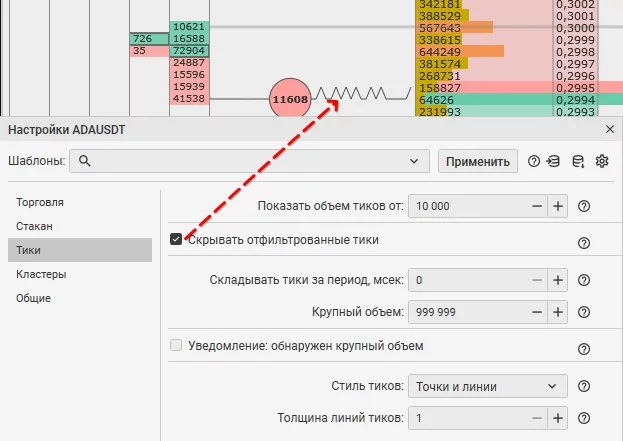
Task: Select the Торговля settings section
Action: [x=79, y=202]
